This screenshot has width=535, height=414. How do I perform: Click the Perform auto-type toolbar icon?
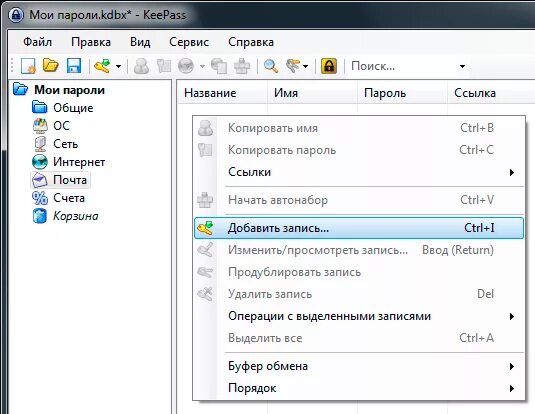tap(242, 66)
